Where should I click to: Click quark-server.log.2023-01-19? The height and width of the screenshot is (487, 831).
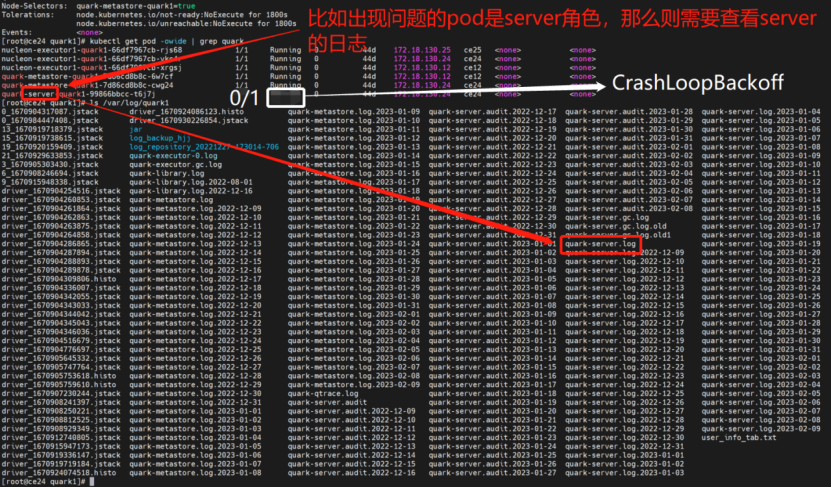(x=761, y=244)
